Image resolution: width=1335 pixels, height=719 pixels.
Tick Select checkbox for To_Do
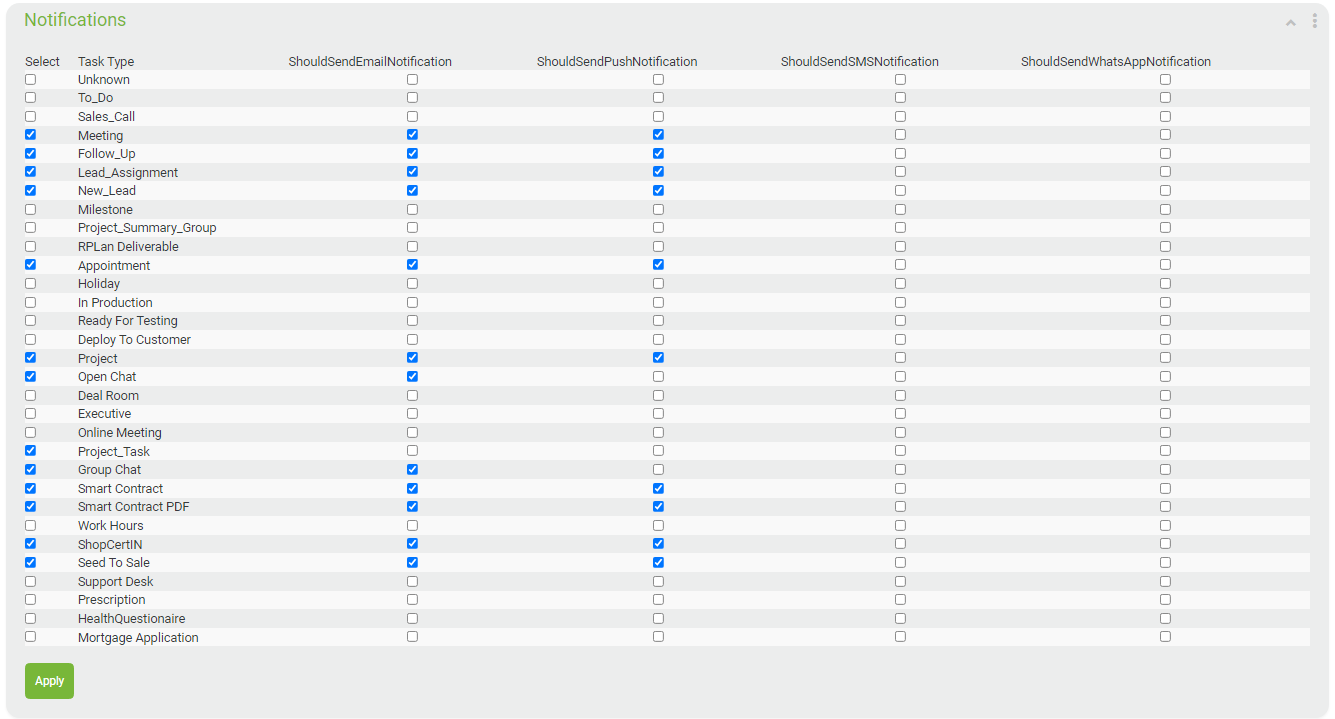pos(30,98)
